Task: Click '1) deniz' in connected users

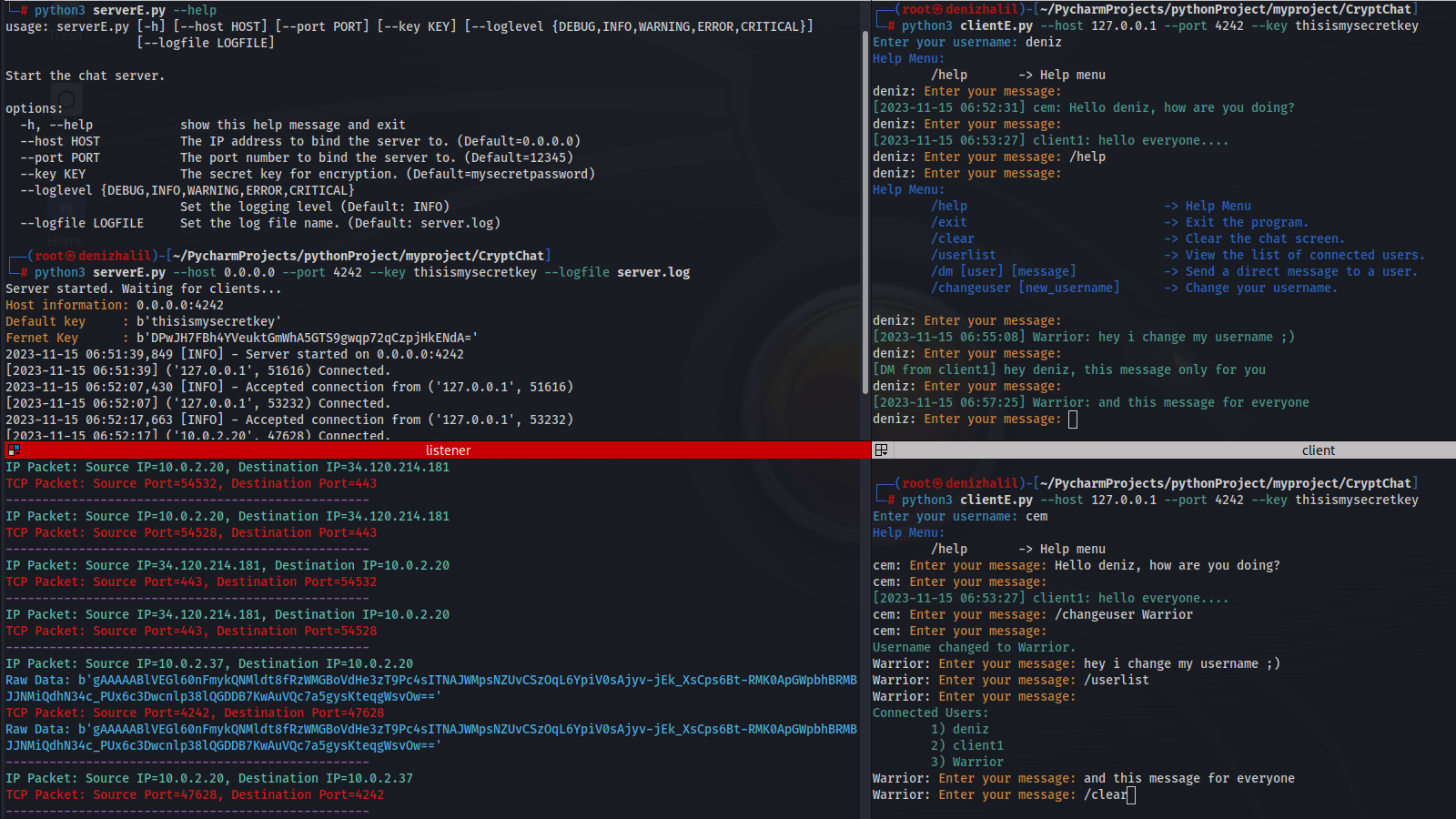Action: pos(960,730)
